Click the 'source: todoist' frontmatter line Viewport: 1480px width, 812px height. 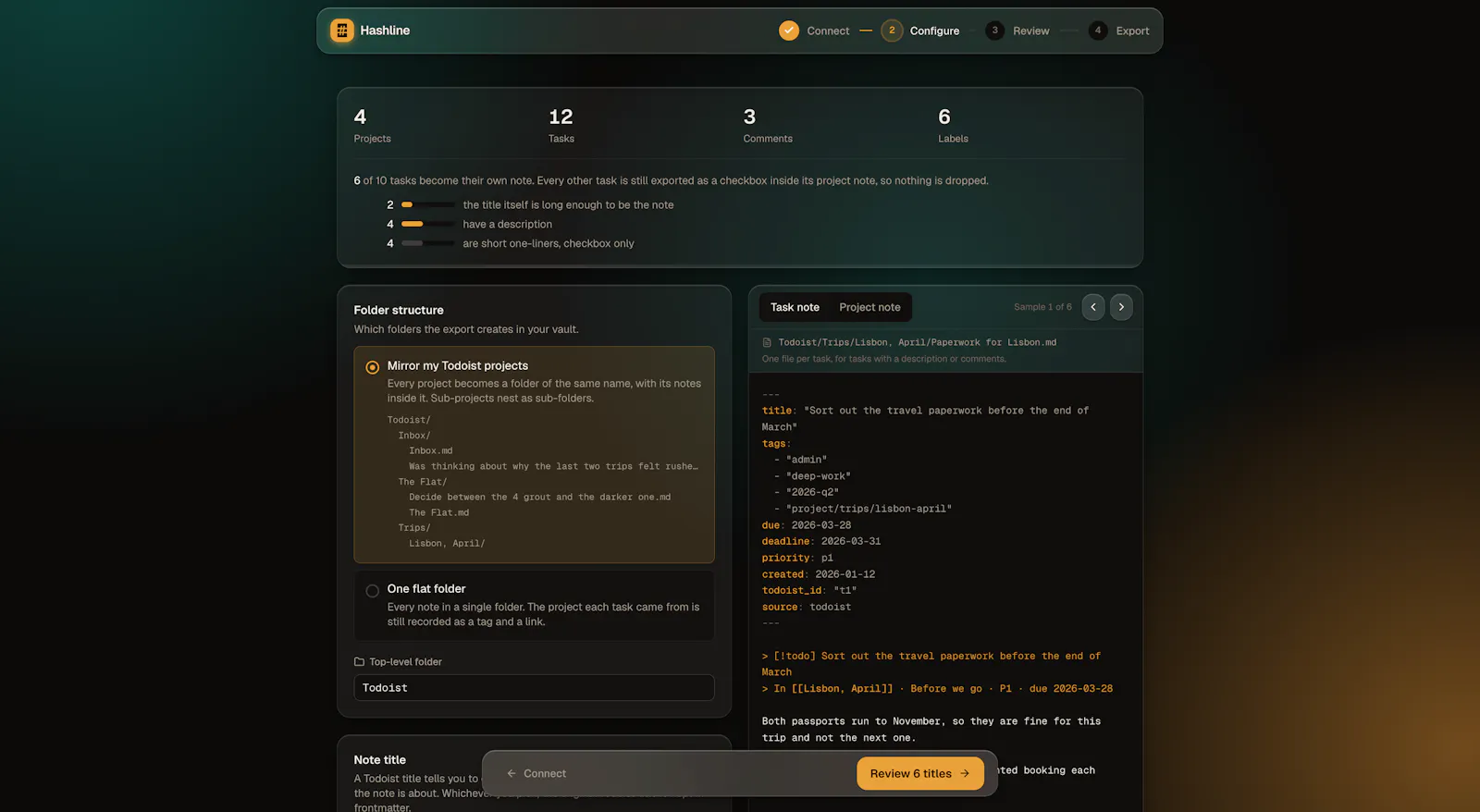[x=807, y=608]
